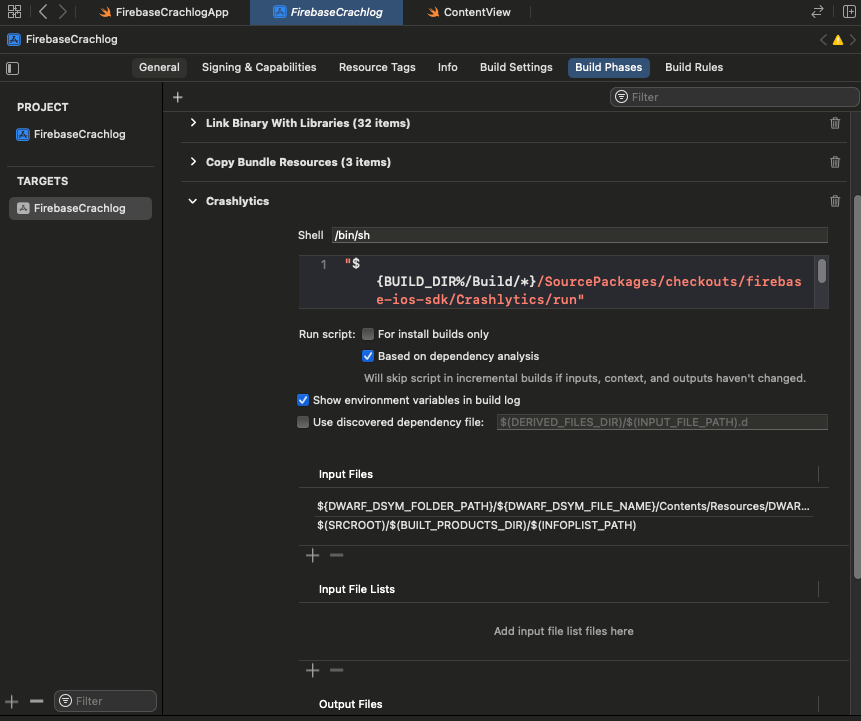861x721 pixels.
Task: Uncheck Based on dependency analysis
Action: (368, 356)
